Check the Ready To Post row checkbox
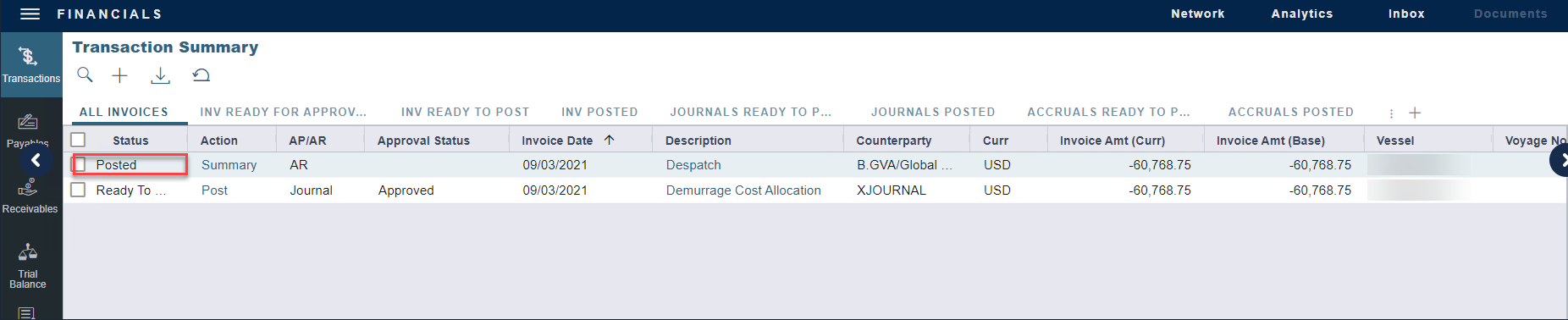Image resolution: width=1568 pixels, height=320 pixels. [79, 190]
